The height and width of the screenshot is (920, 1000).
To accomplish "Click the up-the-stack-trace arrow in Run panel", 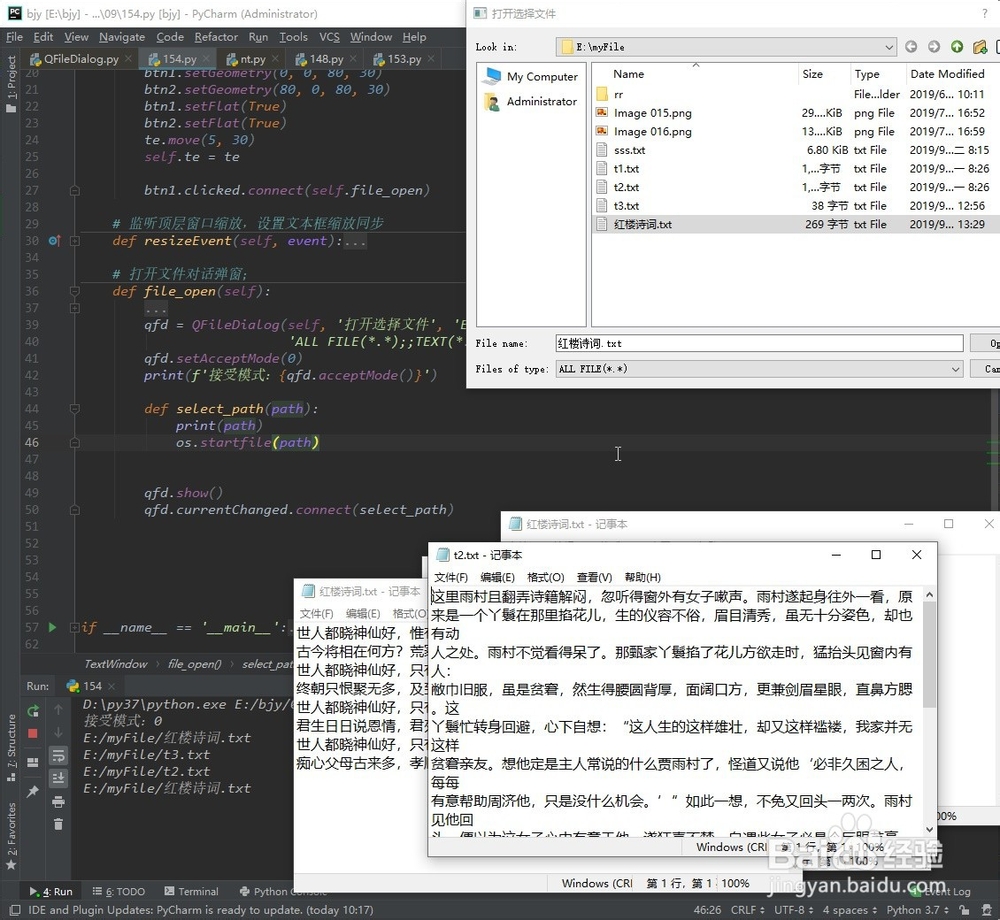I will point(58,710).
